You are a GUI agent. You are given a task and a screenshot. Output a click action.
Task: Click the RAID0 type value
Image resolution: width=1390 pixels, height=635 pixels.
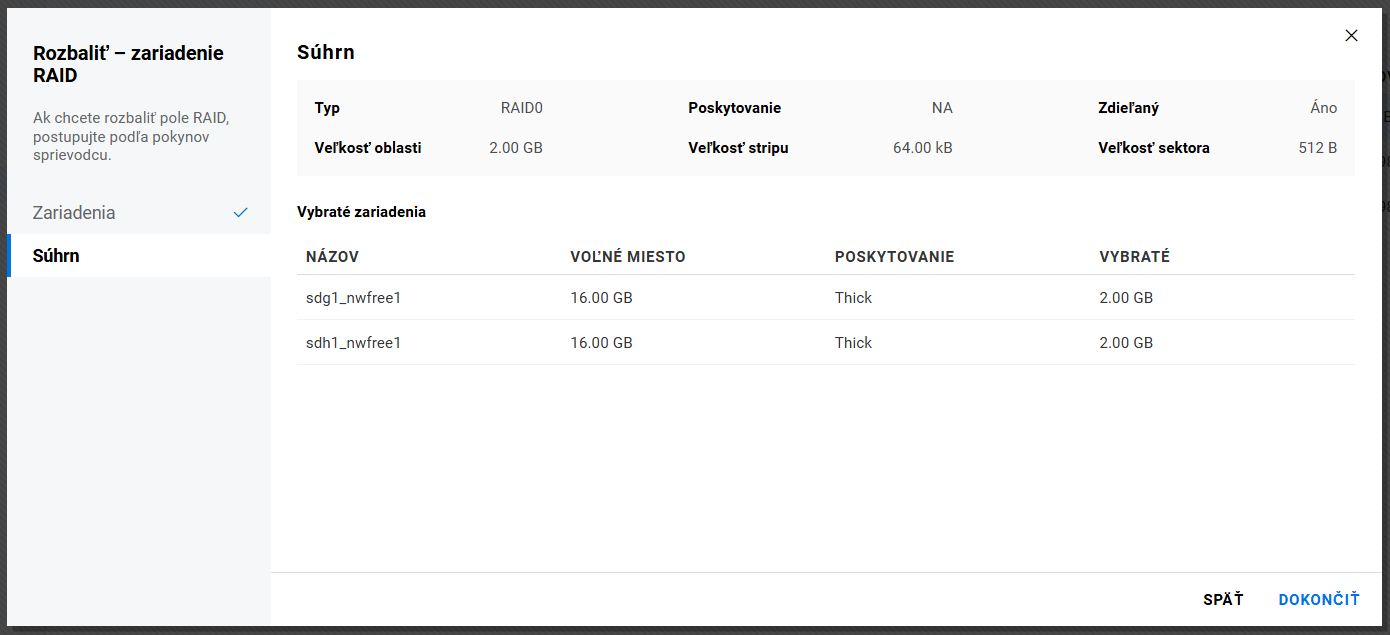[521, 108]
